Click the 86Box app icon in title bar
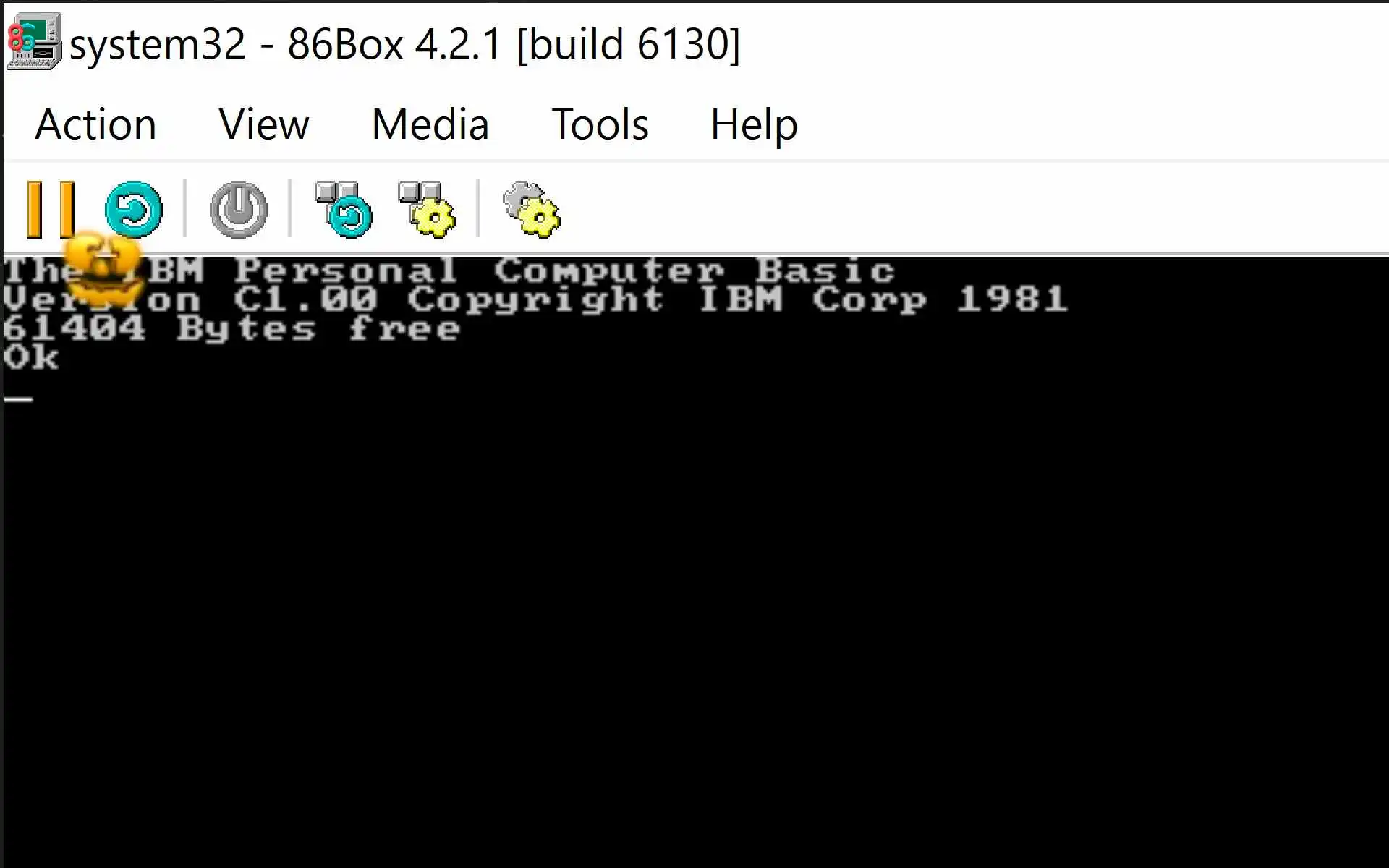 [34, 42]
